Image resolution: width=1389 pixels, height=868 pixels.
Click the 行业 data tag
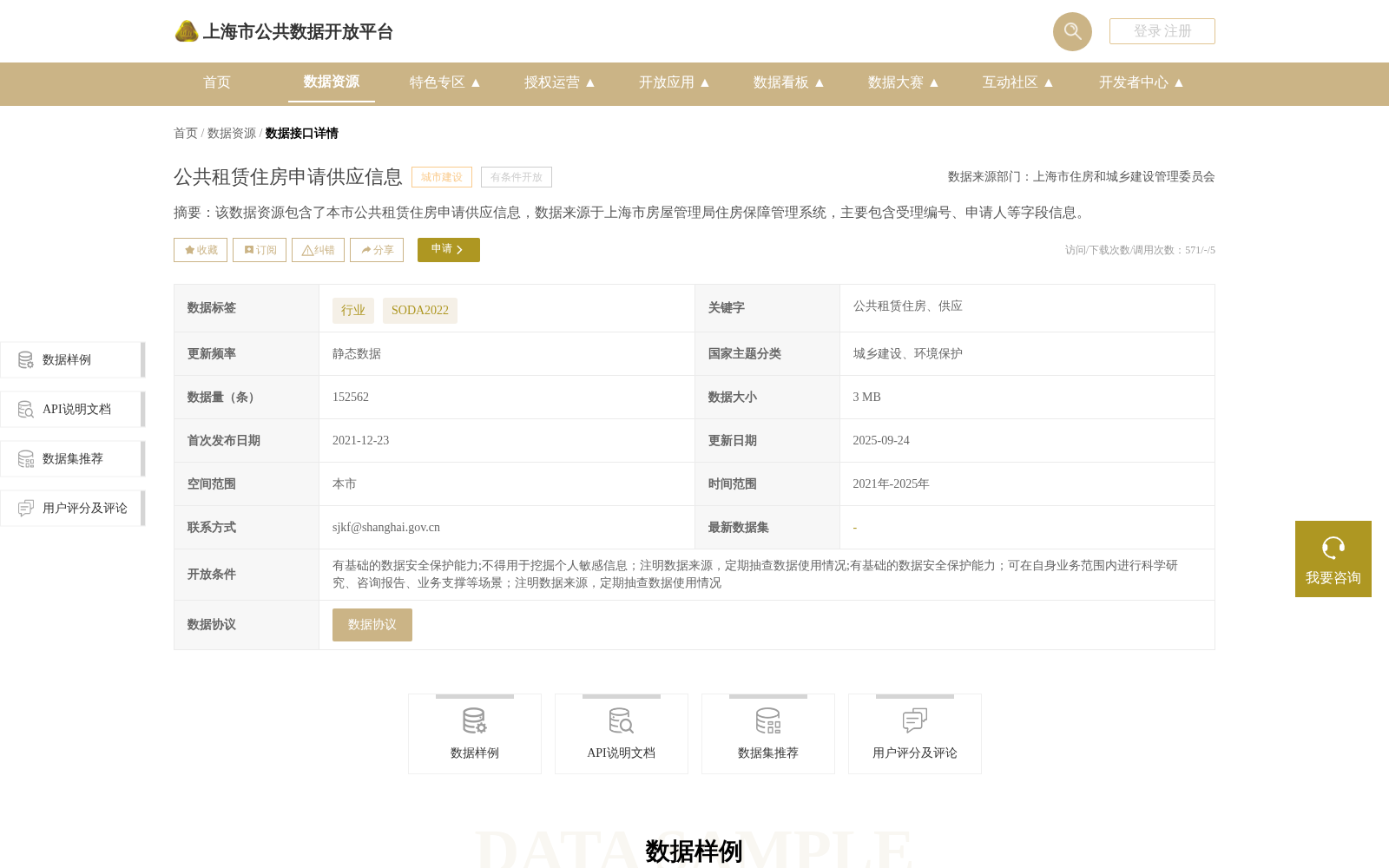coord(353,311)
